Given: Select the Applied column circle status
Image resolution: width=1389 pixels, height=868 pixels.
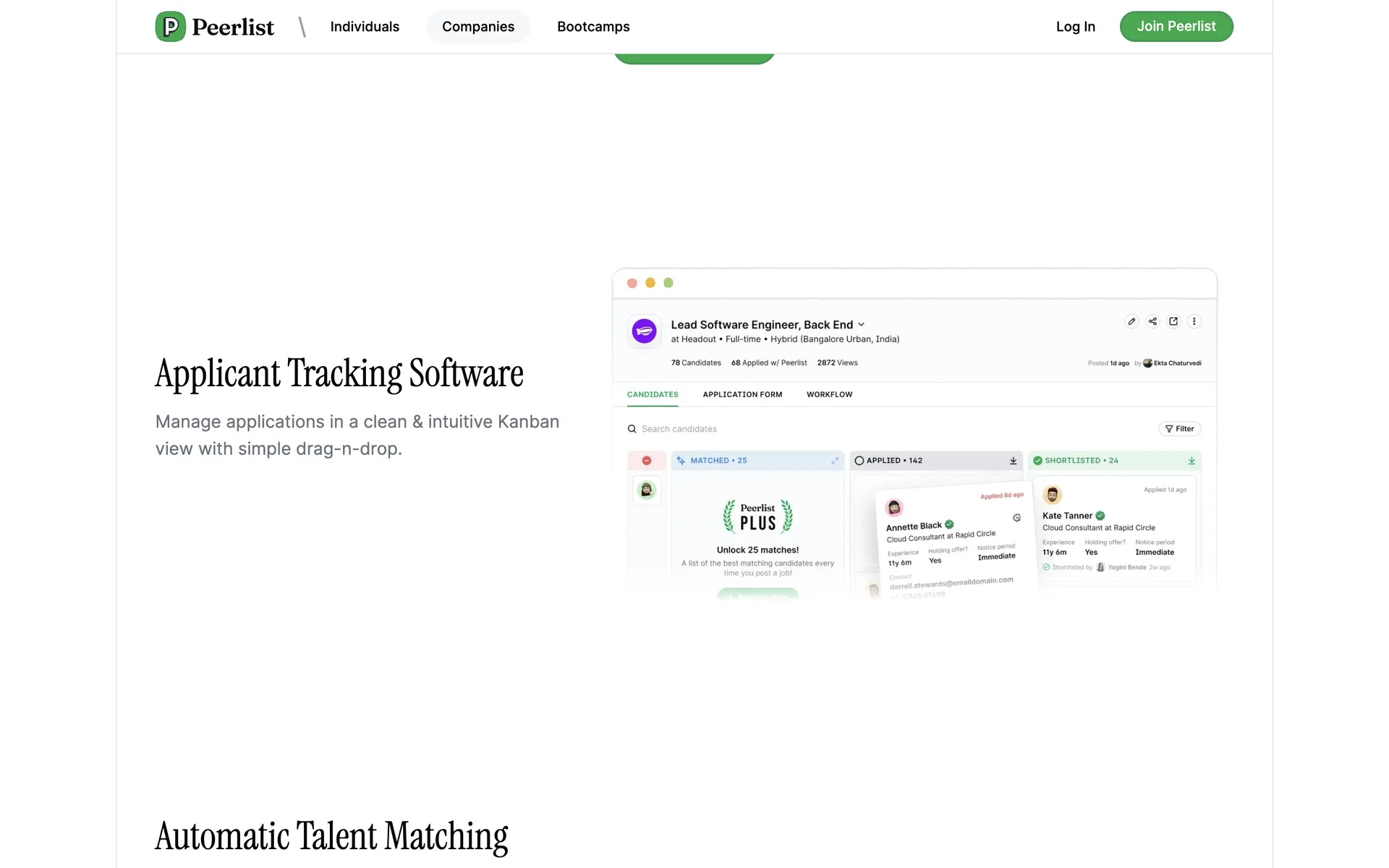Looking at the screenshot, I should pyautogui.click(x=859, y=461).
